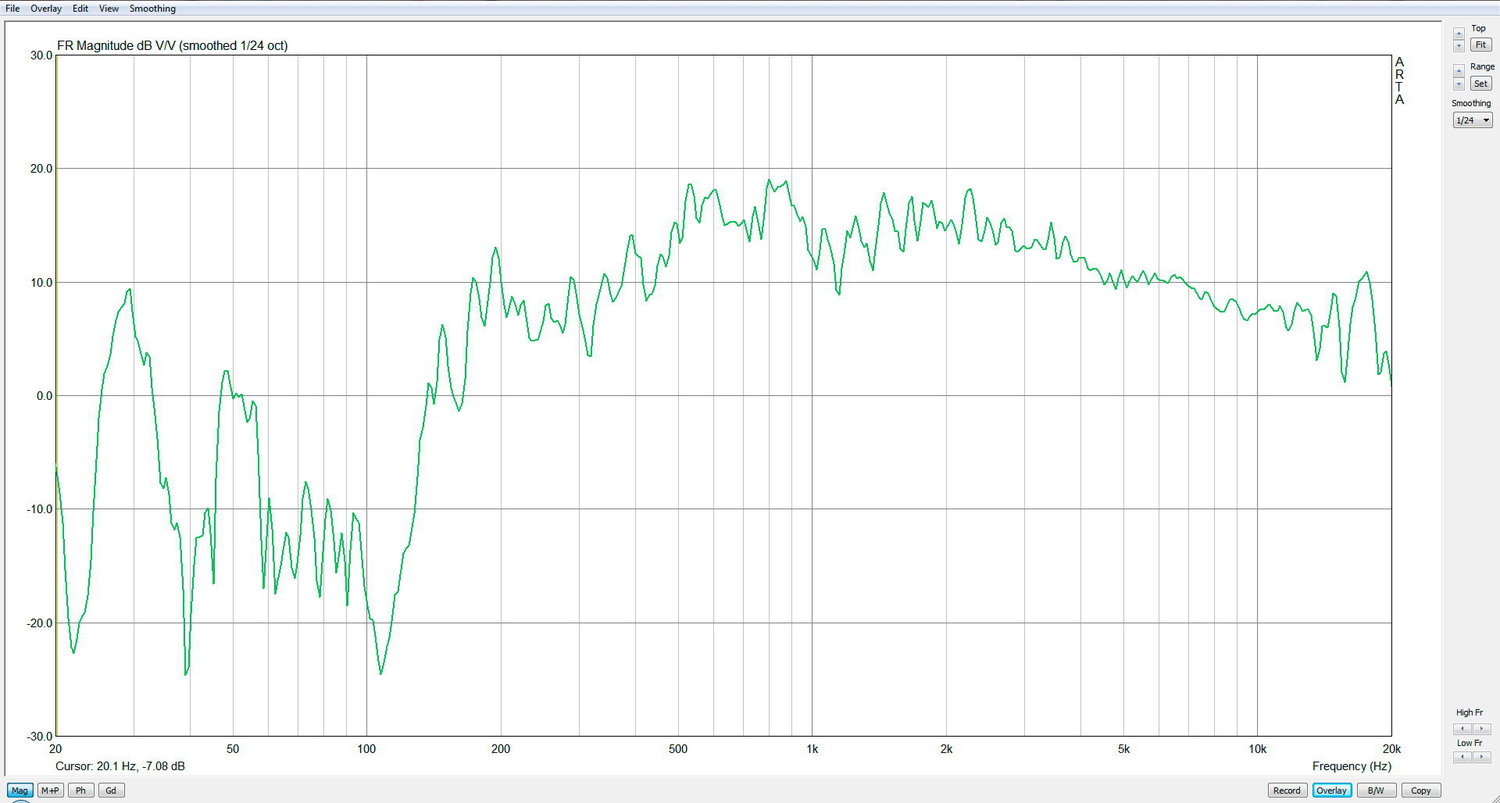Click the Copy button

click(x=1421, y=790)
